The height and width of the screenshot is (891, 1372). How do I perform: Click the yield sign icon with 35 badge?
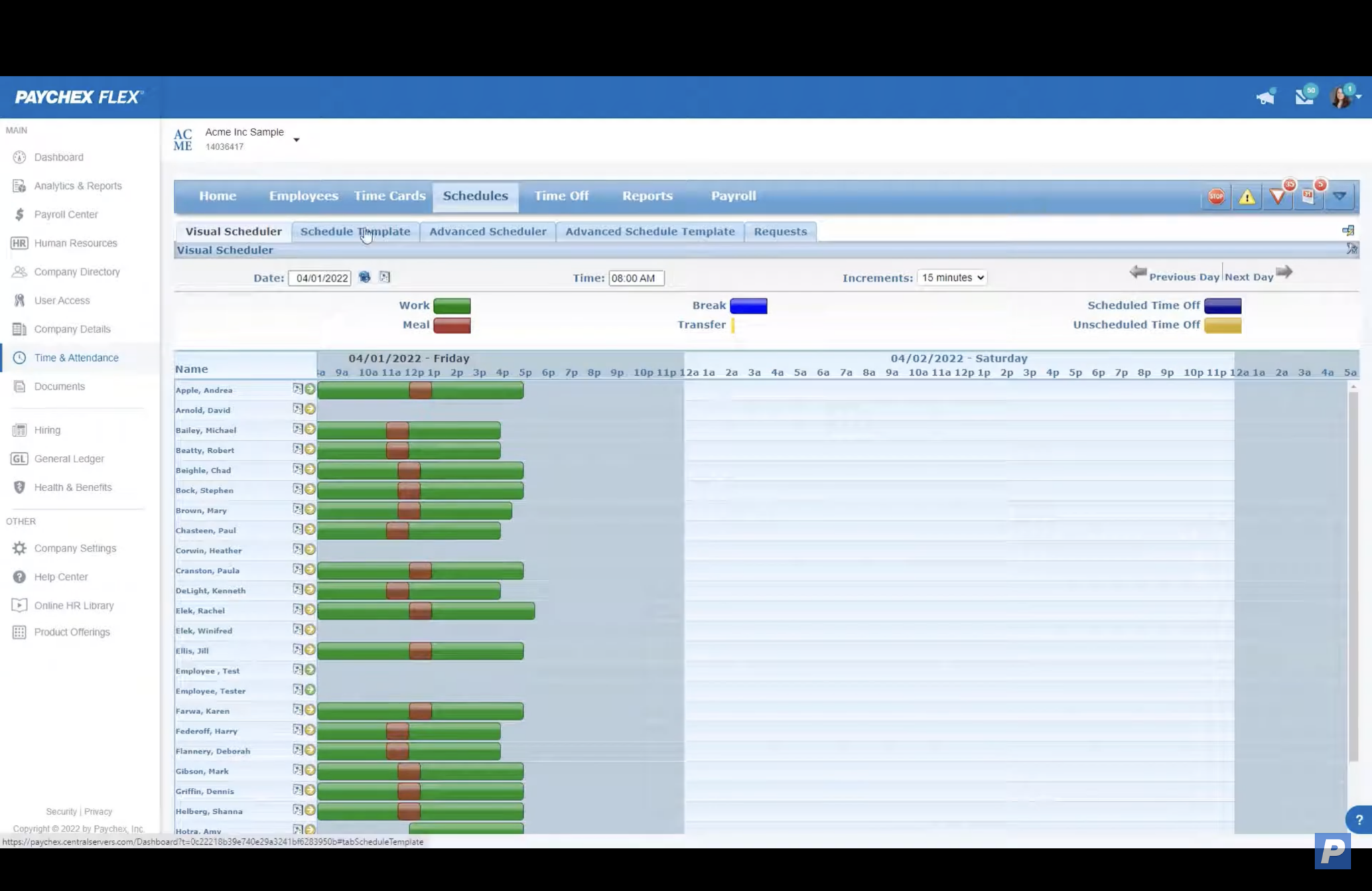pos(1278,197)
